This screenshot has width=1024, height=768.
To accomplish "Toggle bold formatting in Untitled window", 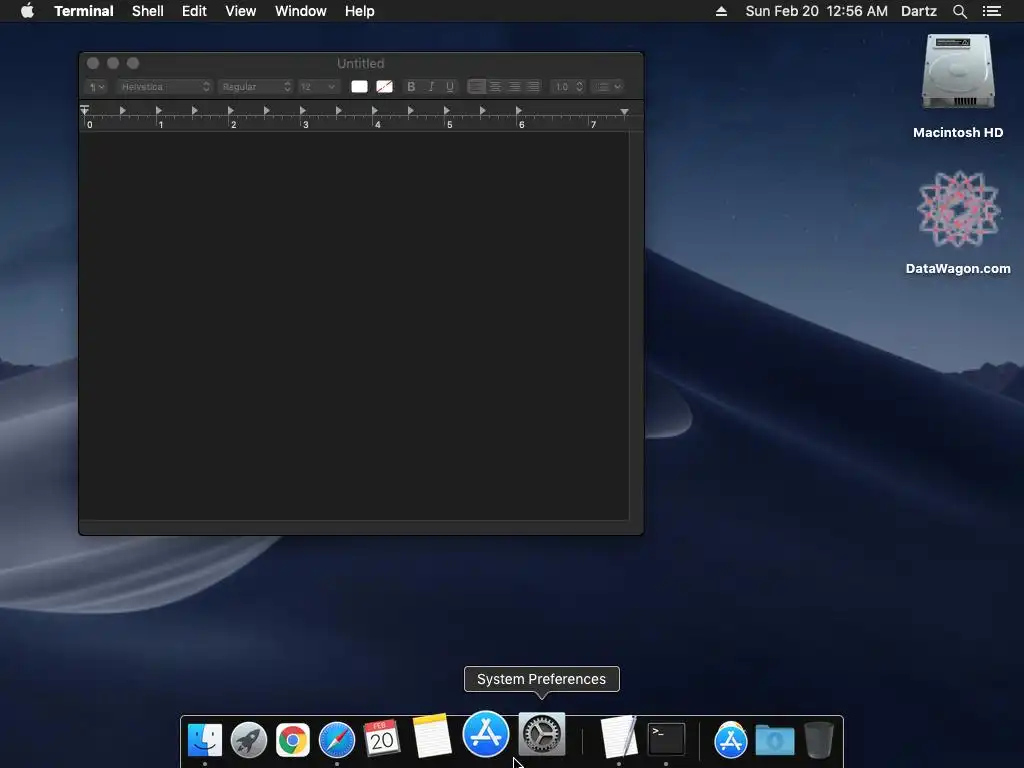I will tap(411, 86).
